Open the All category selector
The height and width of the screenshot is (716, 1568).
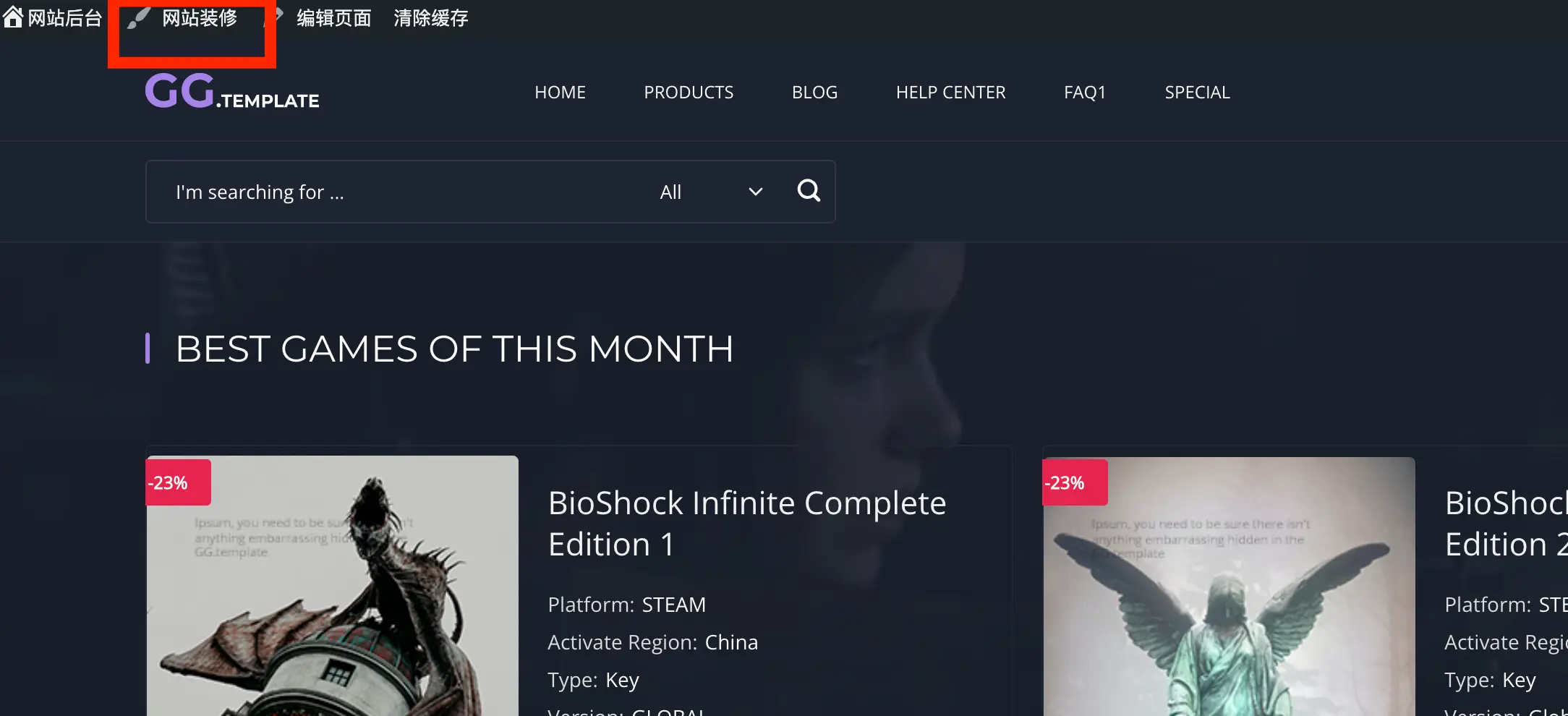712,192
